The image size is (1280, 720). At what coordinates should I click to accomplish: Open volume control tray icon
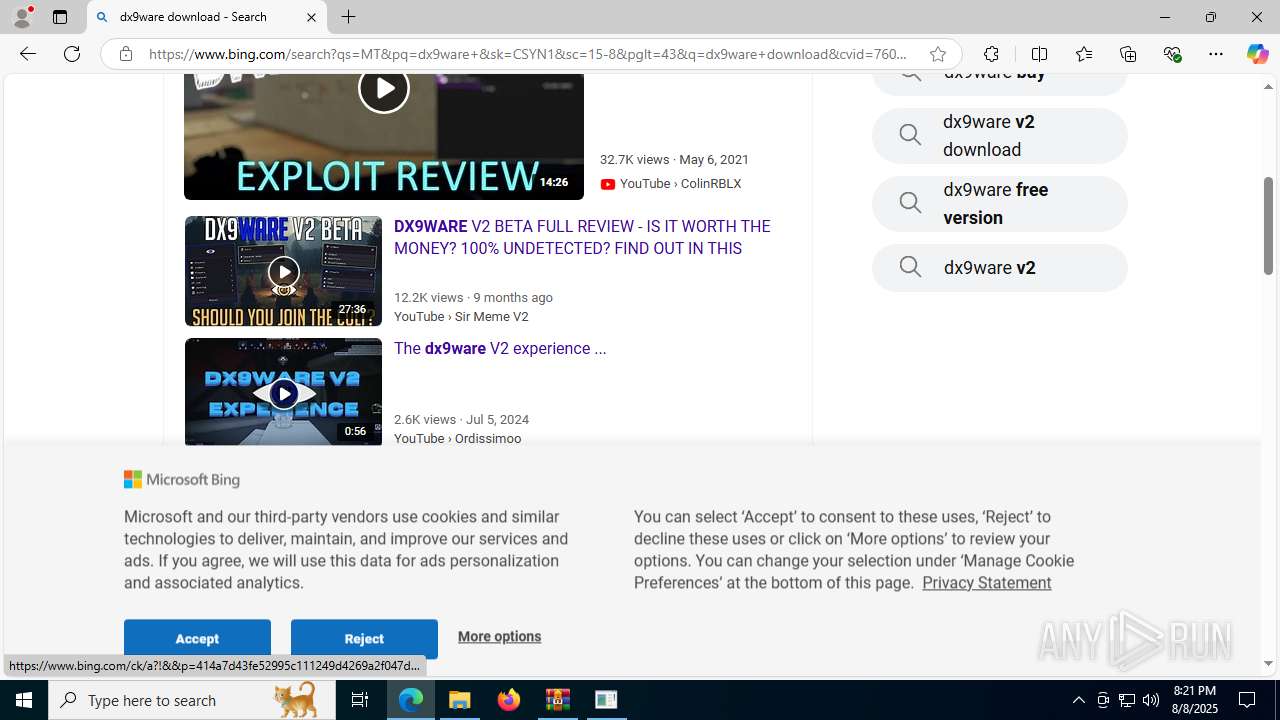point(1151,700)
